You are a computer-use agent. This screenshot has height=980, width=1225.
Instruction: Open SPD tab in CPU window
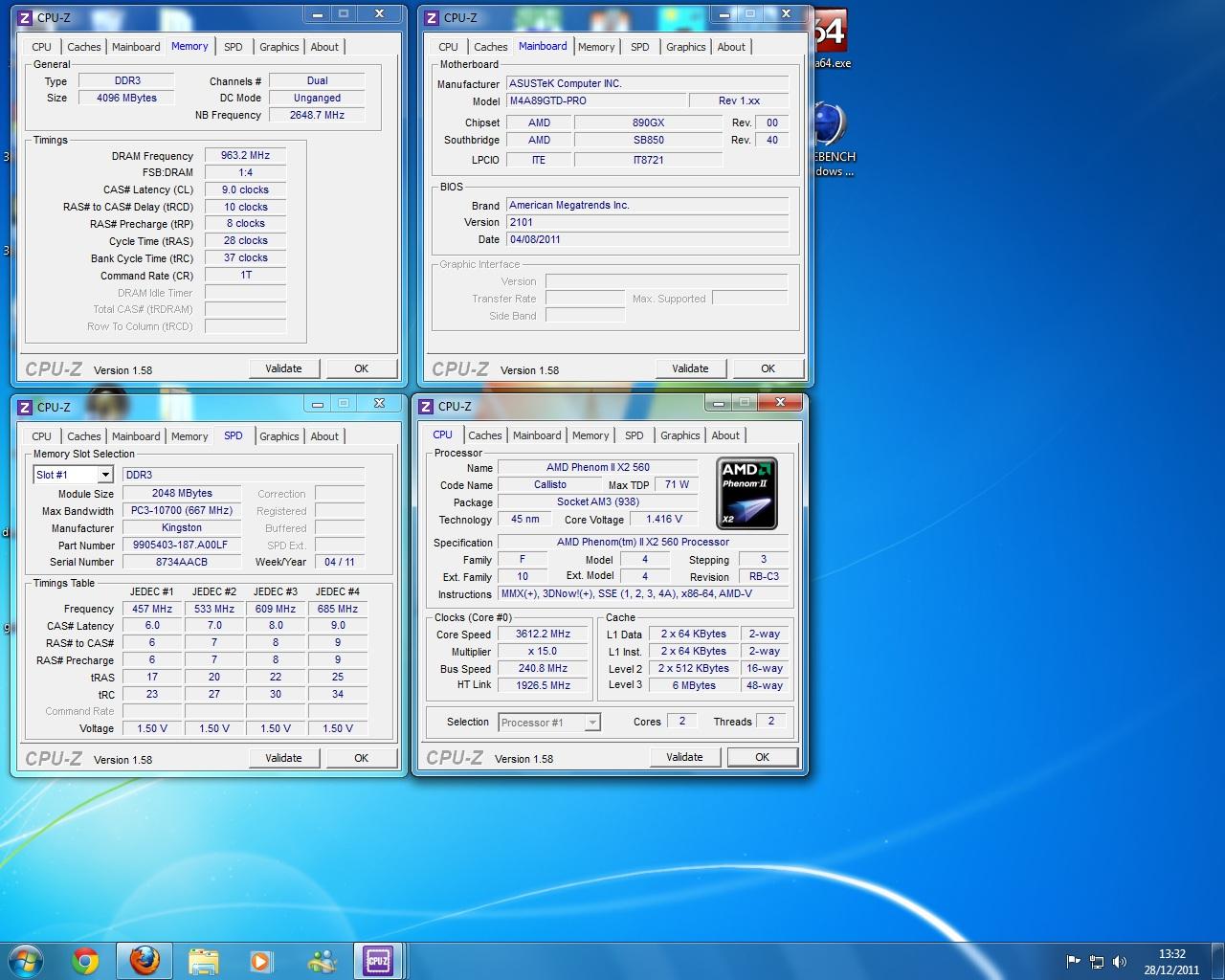[x=635, y=435]
